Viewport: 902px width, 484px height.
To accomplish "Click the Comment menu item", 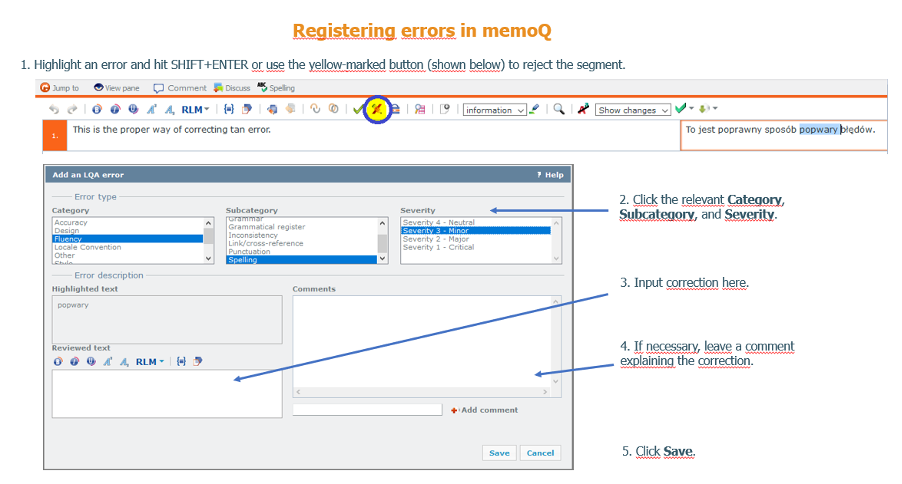I will click(x=179, y=88).
